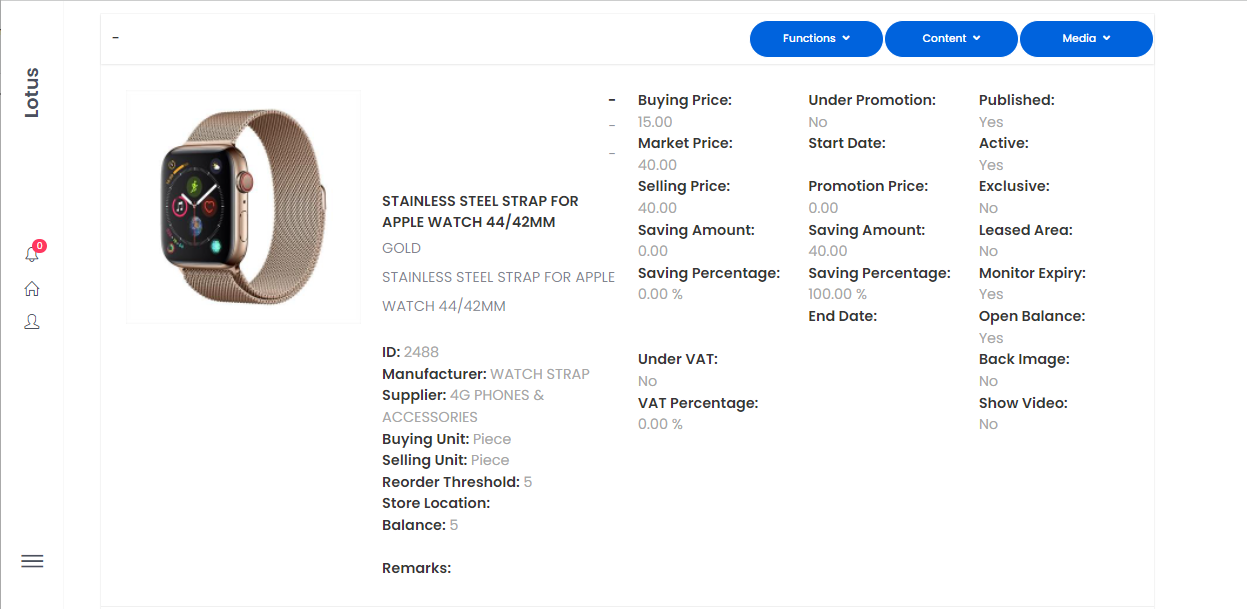The width and height of the screenshot is (1247, 609).
Task: Click the Remarks label
Action: [x=417, y=568]
